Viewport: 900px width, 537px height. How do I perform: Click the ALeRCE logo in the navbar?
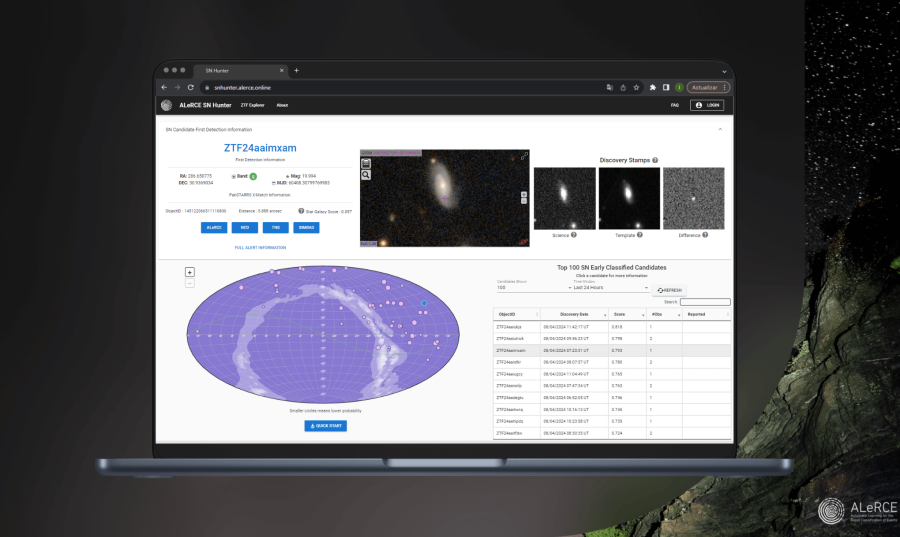coord(166,105)
